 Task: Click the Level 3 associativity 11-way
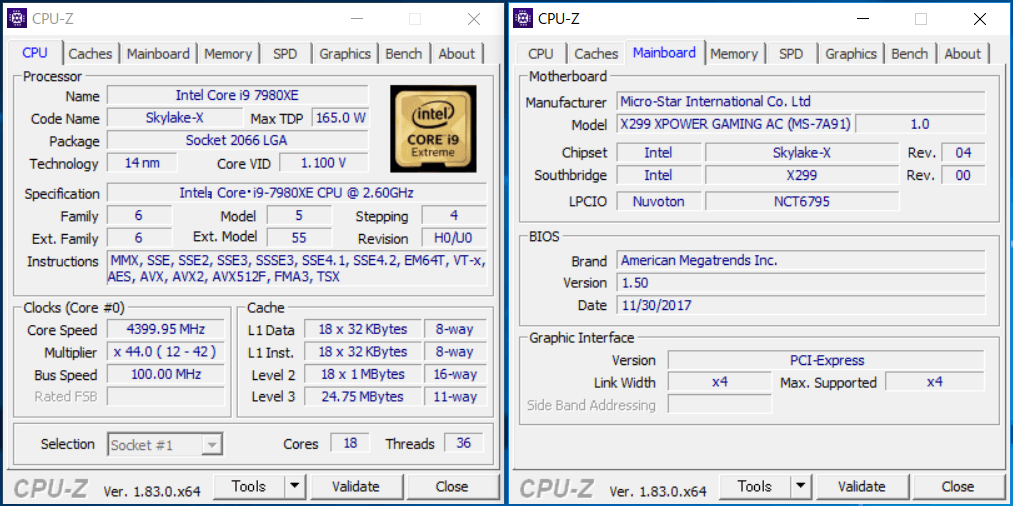454,396
